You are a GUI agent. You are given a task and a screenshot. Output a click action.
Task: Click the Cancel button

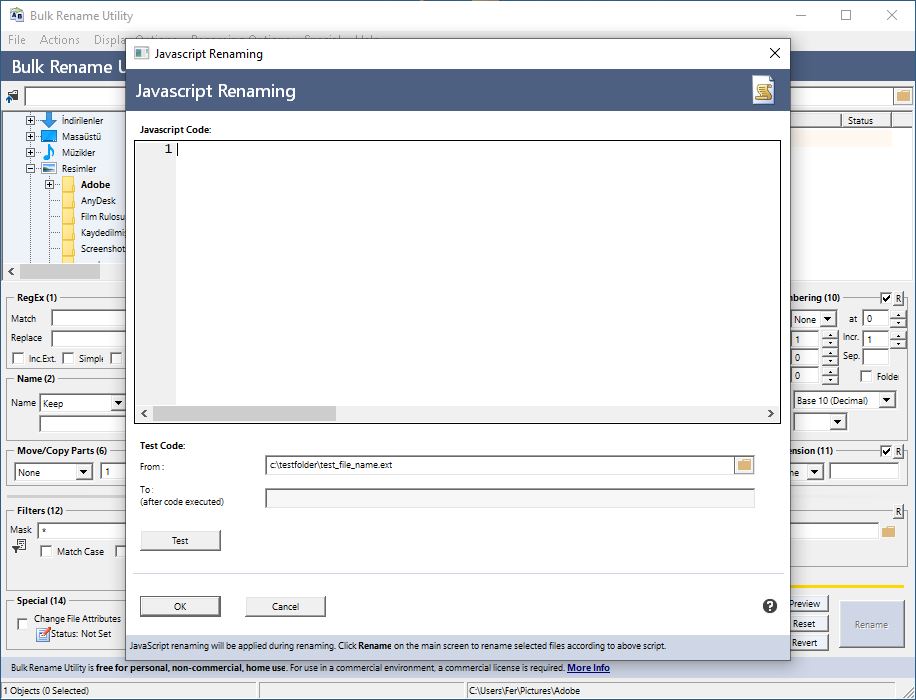tap(285, 607)
